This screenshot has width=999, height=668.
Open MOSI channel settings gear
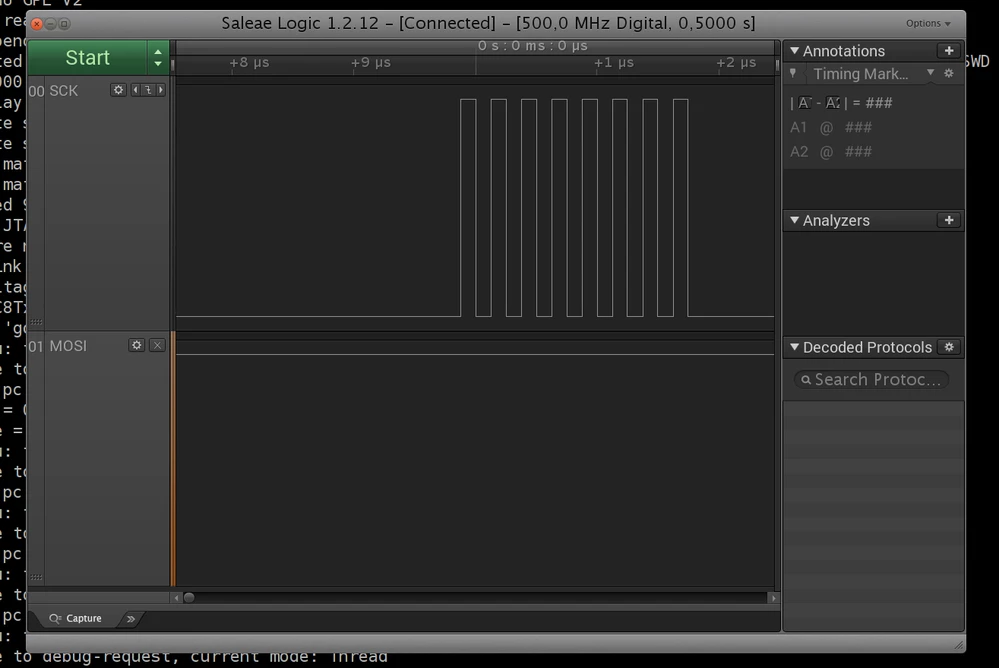[x=136, y=345]
